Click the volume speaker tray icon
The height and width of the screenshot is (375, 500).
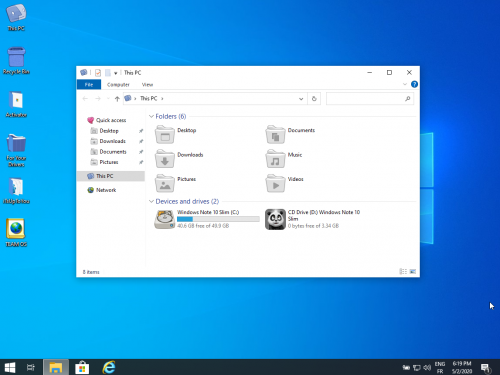tap(427, 367)
